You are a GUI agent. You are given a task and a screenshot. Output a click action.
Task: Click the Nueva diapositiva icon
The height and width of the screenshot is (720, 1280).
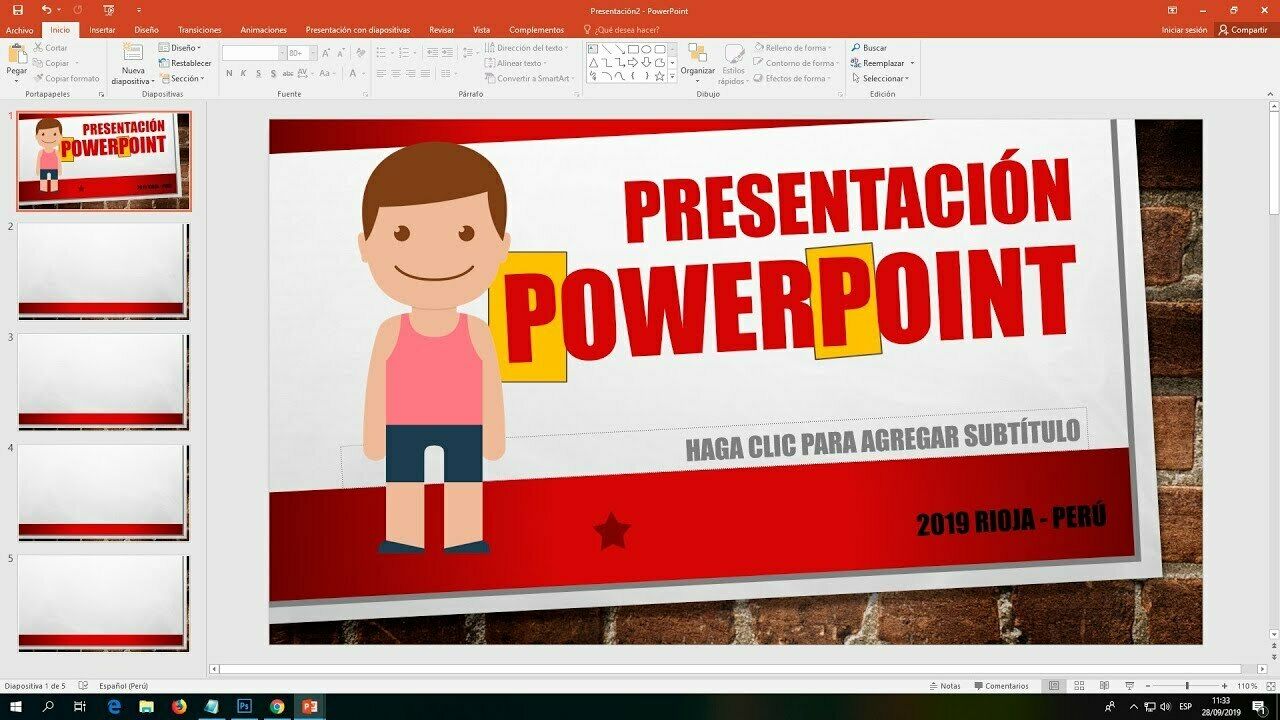coord(133,54)
